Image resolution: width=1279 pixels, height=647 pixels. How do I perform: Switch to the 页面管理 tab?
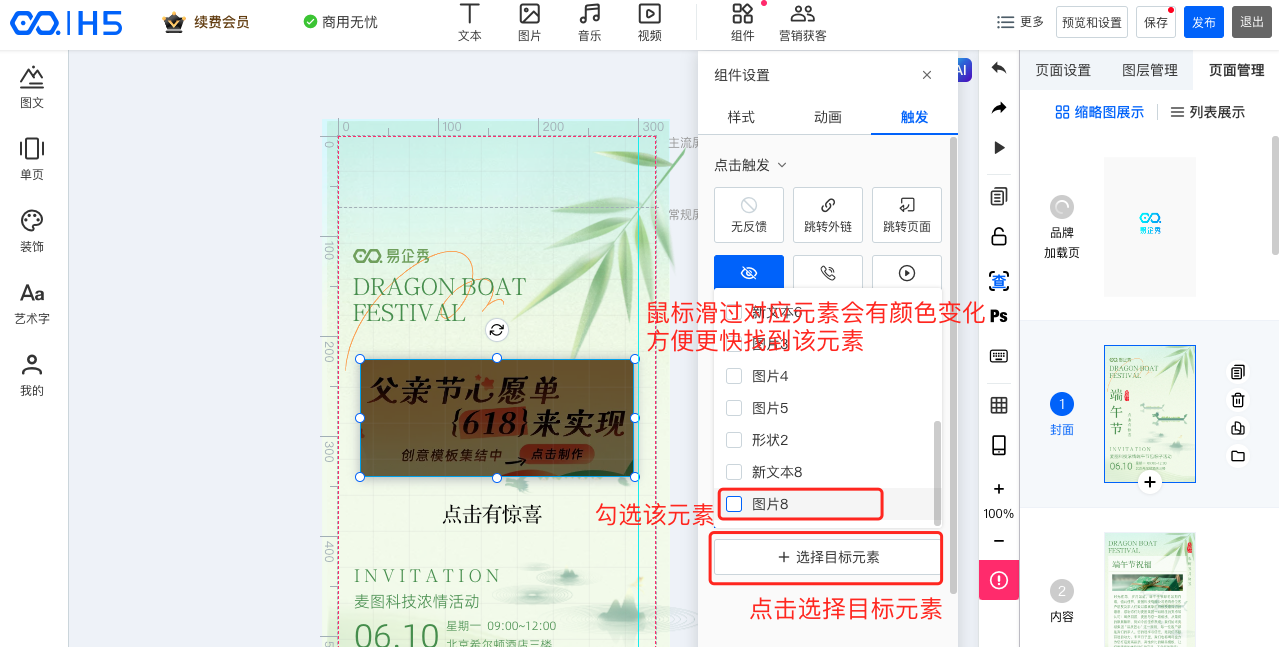pyautogui.click(x=1236, y=70)
